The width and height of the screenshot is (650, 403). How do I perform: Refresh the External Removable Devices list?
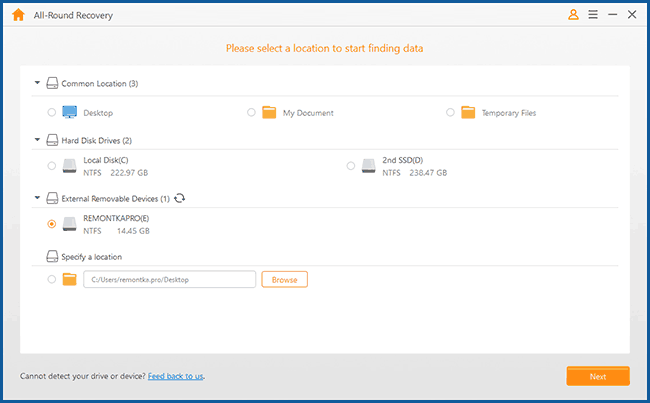click(x=180, y=198)
